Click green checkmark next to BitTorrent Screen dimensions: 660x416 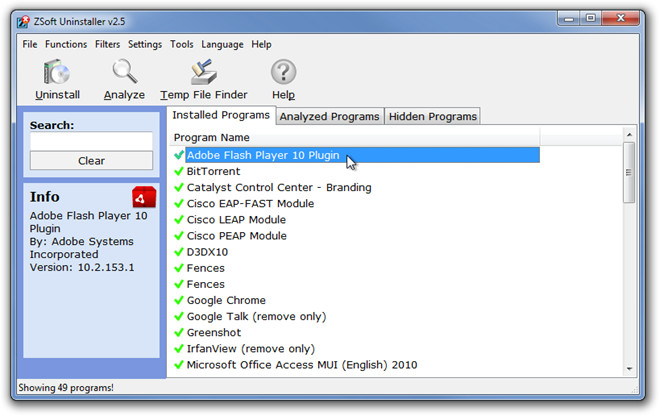[x=178, y=171]
